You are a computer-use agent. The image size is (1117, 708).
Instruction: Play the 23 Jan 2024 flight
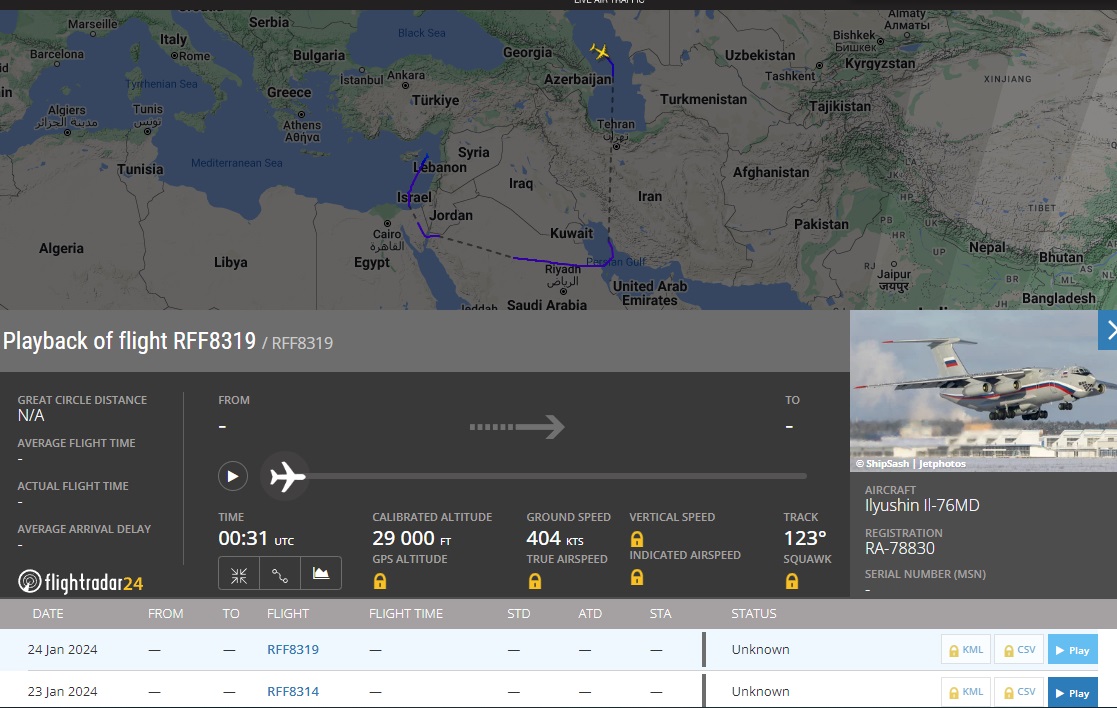[x=1072, y=692]
